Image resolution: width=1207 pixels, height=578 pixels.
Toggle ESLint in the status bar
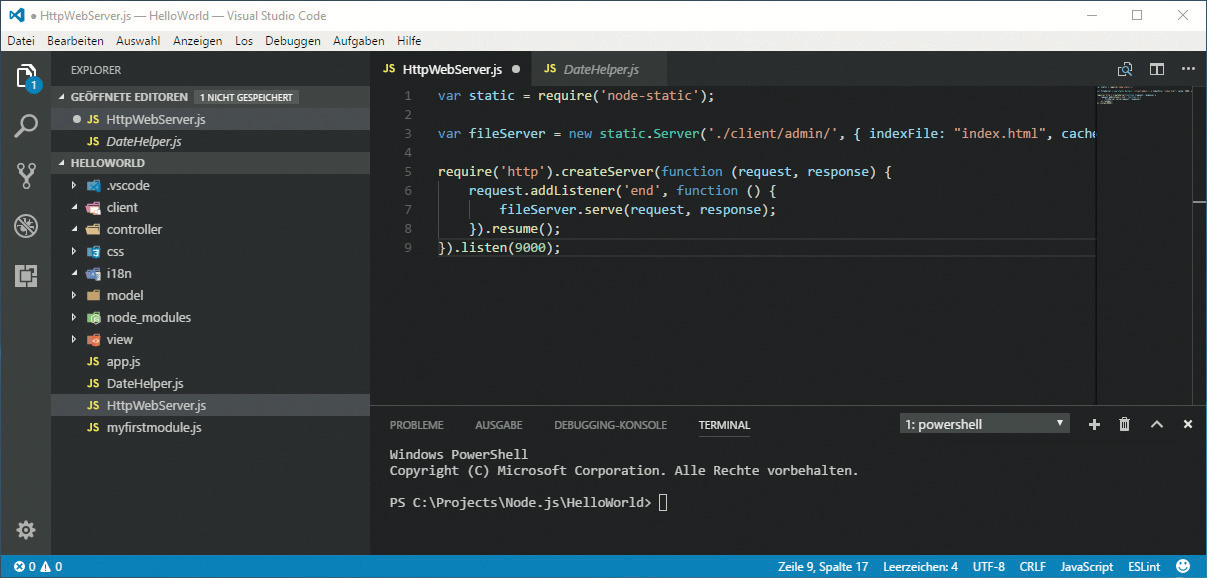coord(1144,567)
